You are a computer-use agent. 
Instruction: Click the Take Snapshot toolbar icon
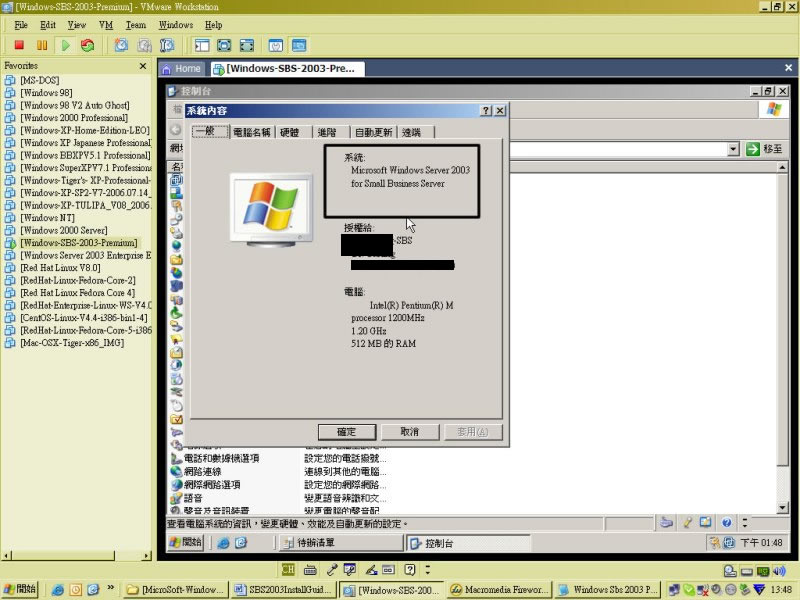tap(121, 45)
